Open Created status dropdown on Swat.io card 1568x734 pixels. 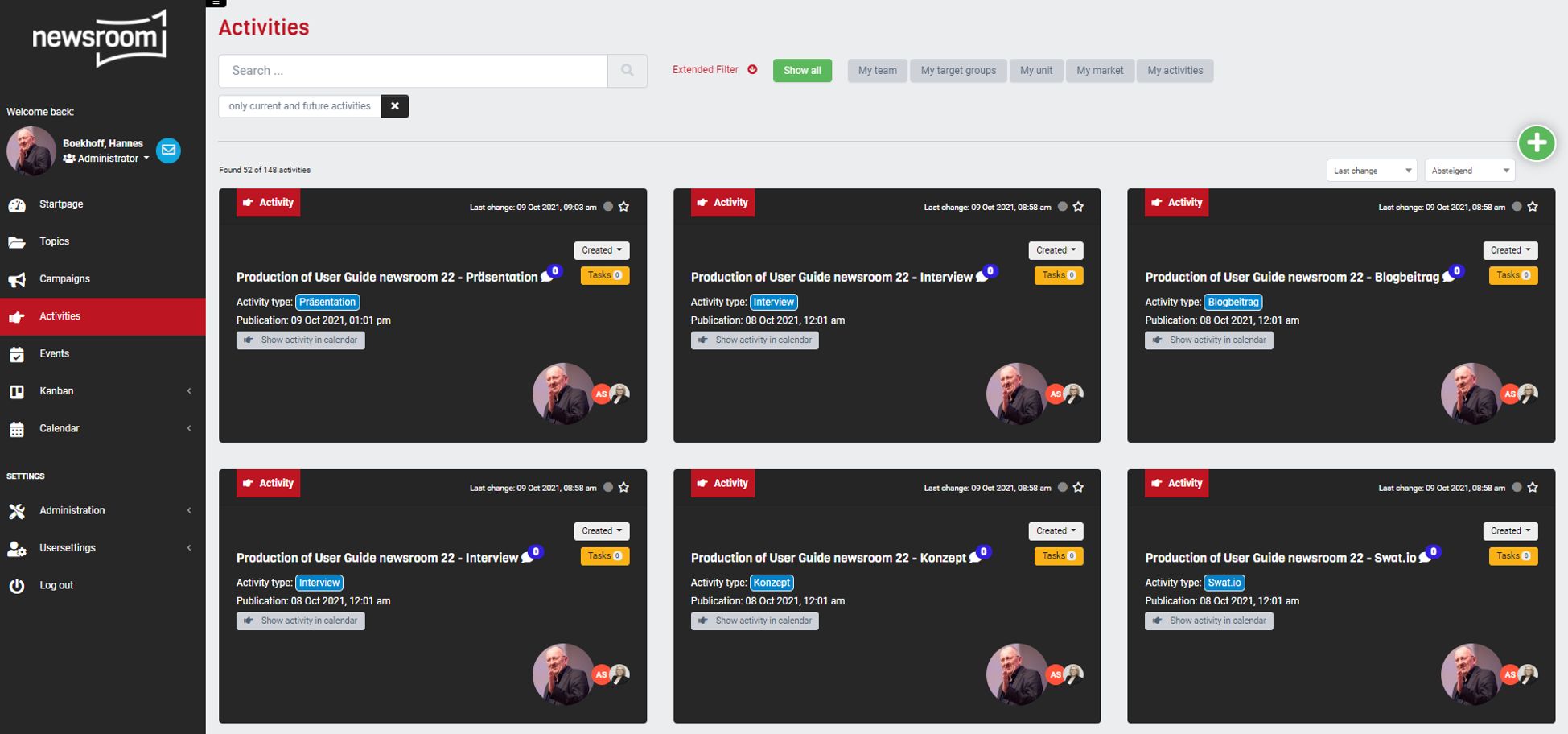click(1510, 531)
